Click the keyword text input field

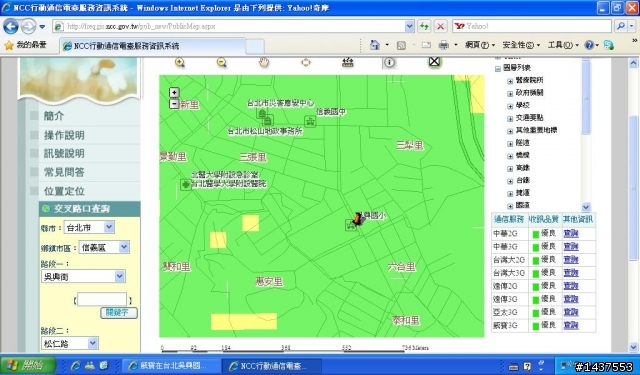click(102, 300)
